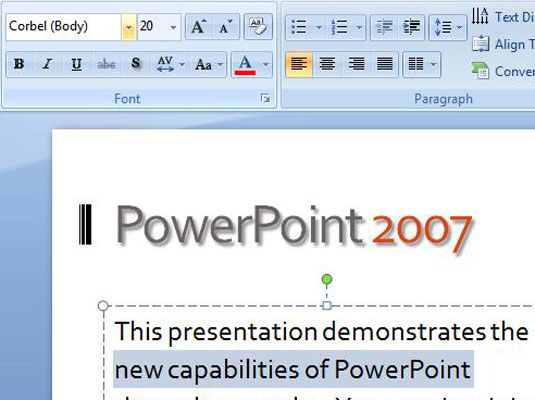Screen dimensions: 535x400
Task: Open the font color dropdown arrow
Action: tap(265, 65)
